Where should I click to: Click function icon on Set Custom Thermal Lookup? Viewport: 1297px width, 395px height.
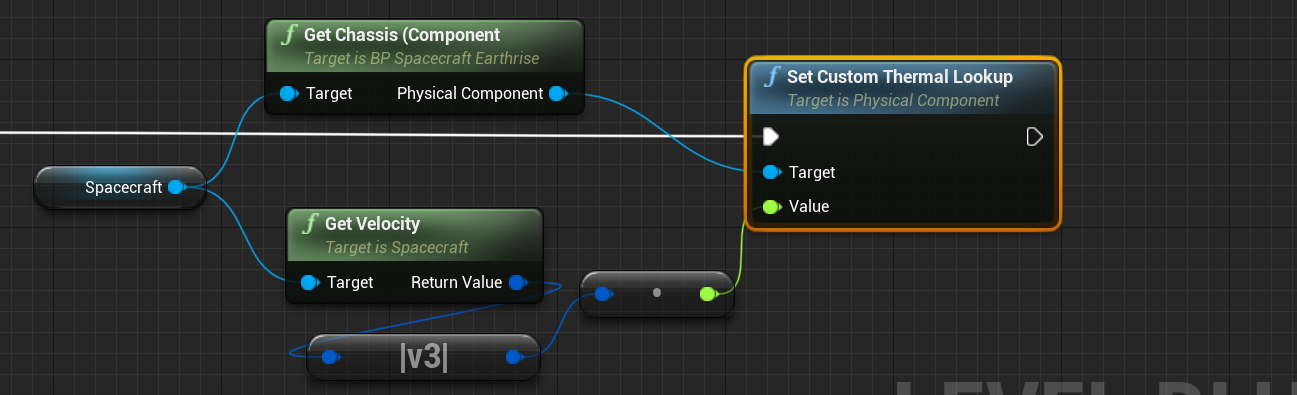(772, 77)
